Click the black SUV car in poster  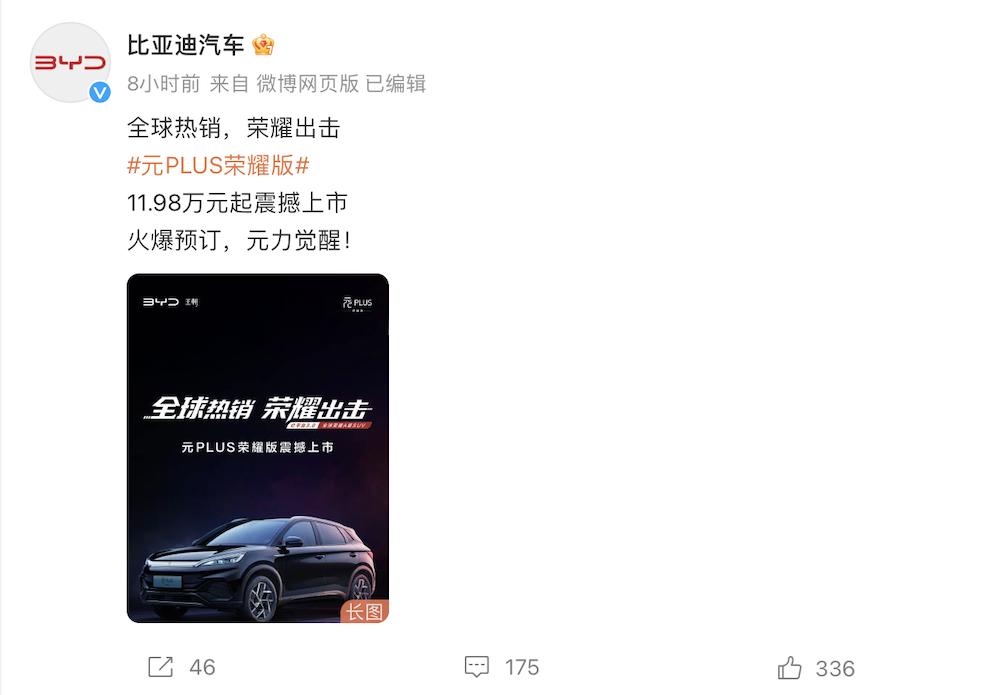(x=257, y=567)
